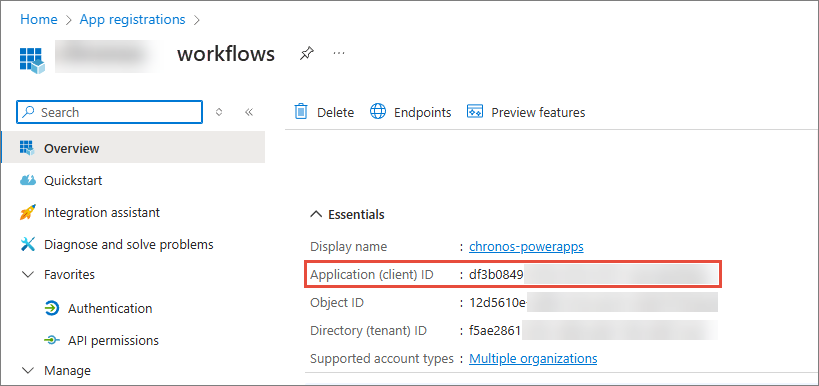Click the Directory (tenant) ID label

(x=369, y=331)
